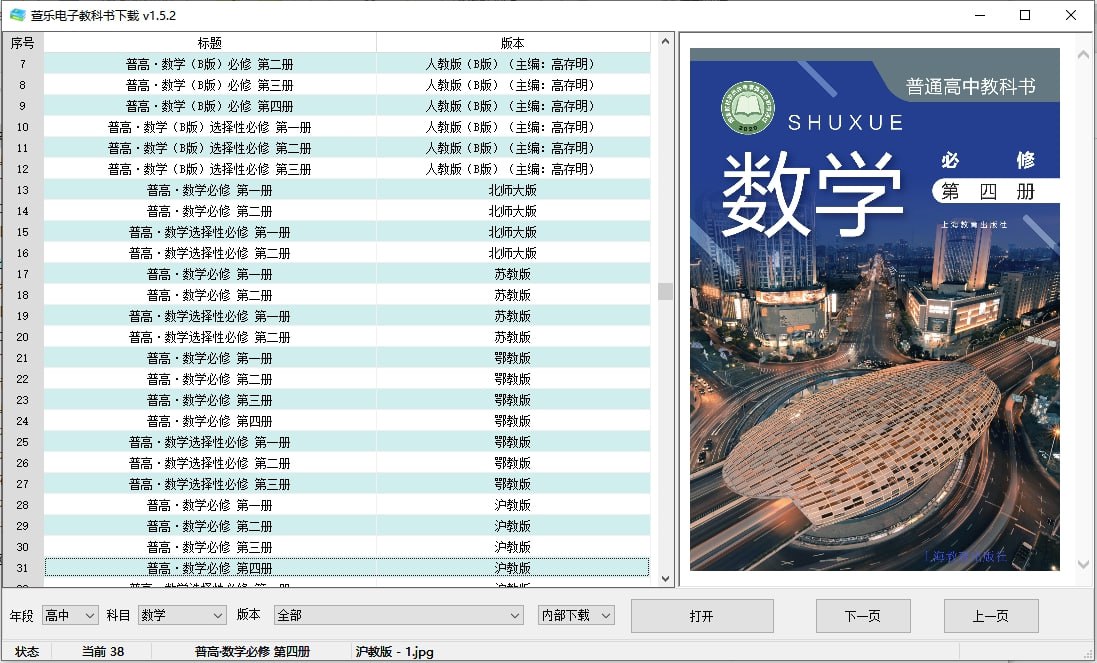
Task: Expand the 版本 dropdown set to 全部
Action: [398, 616]
